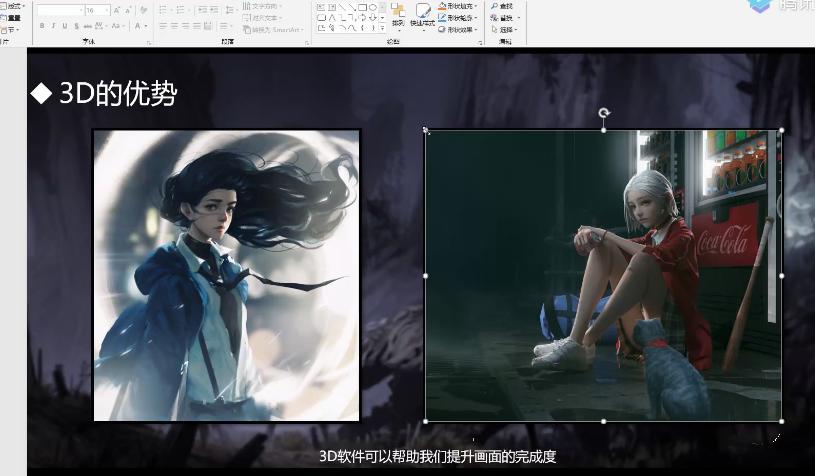Open the Select (选择) dropdown

505,30
